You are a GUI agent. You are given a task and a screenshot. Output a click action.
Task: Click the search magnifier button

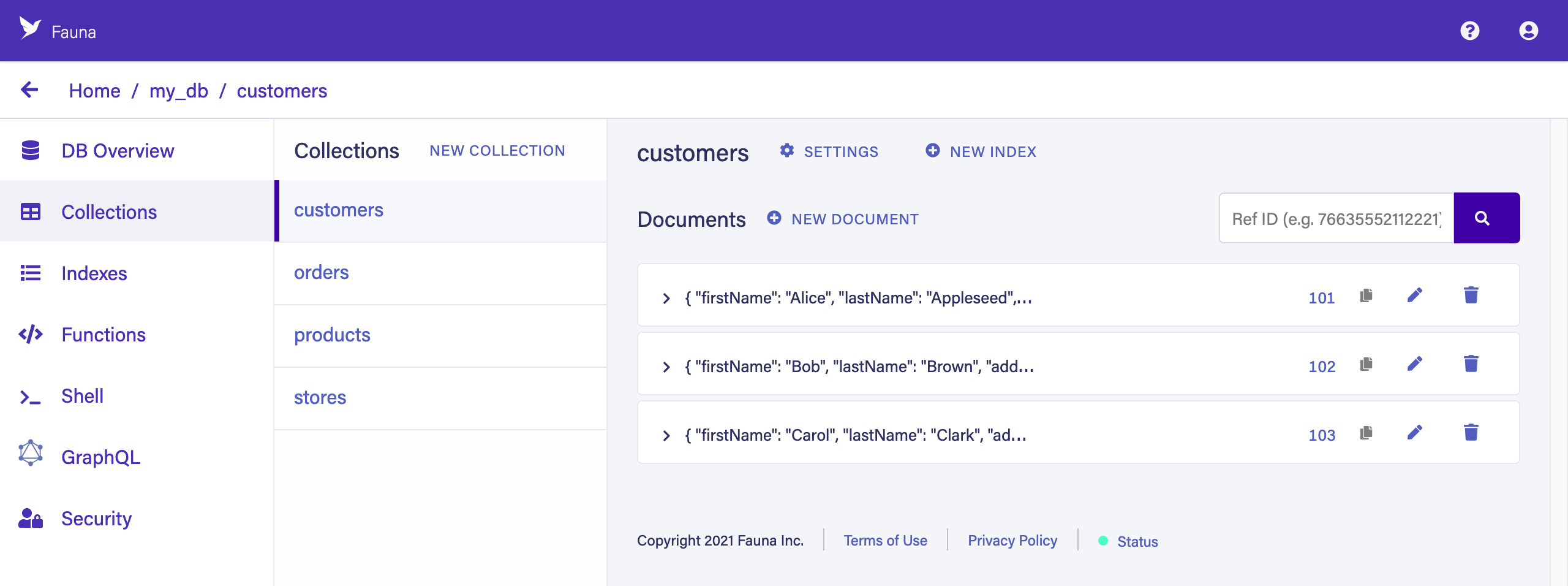[x=1486, y=218]
